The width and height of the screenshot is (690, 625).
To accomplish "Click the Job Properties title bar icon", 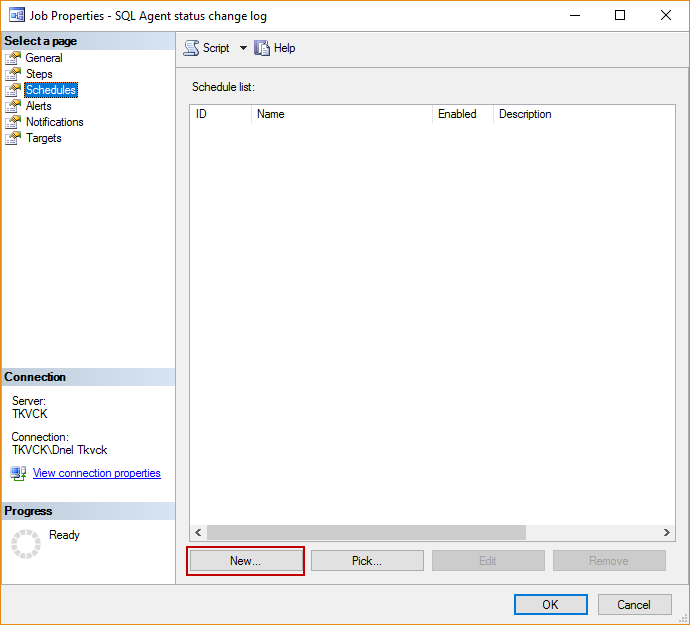I will point(17,15).
